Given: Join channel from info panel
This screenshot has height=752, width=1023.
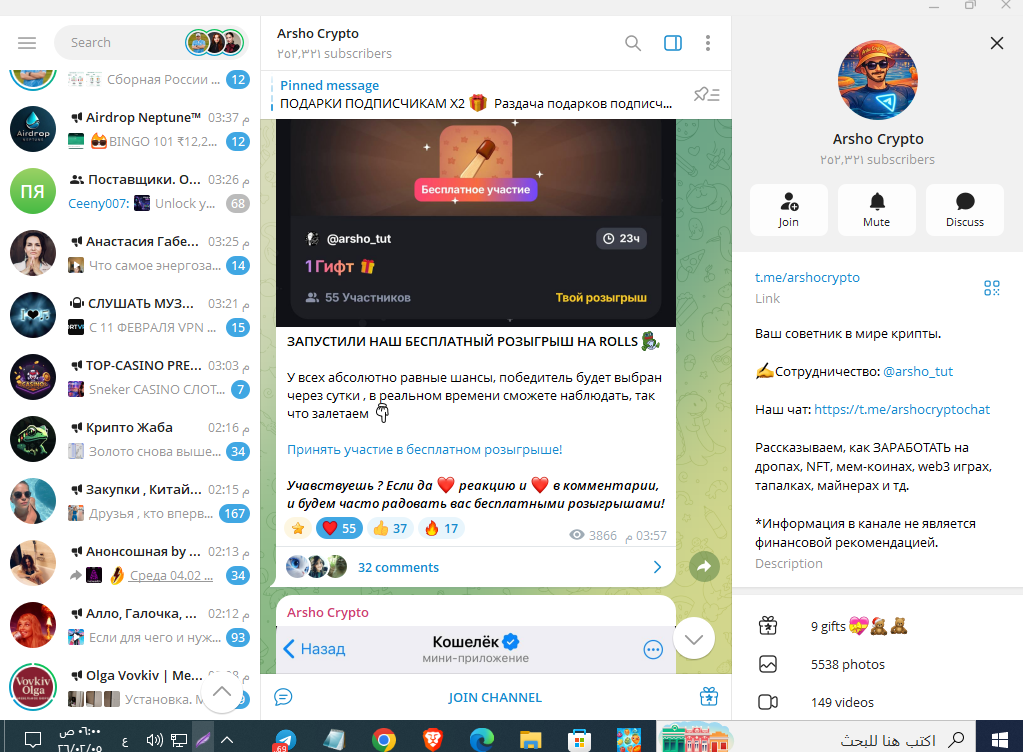Looking at the screenshot, I should [x=788, y=209].
